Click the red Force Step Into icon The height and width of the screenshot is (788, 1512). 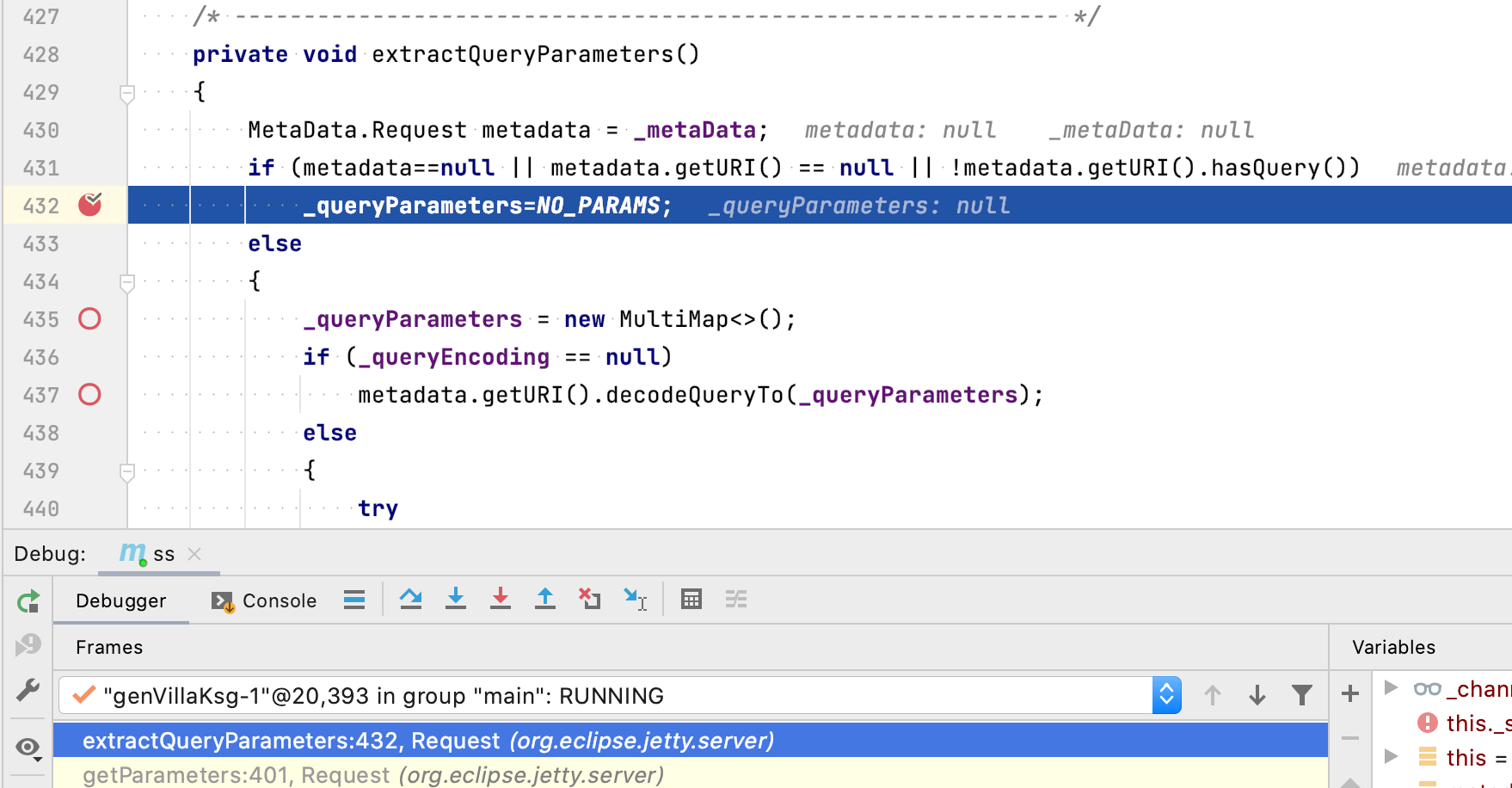[501, 599]
